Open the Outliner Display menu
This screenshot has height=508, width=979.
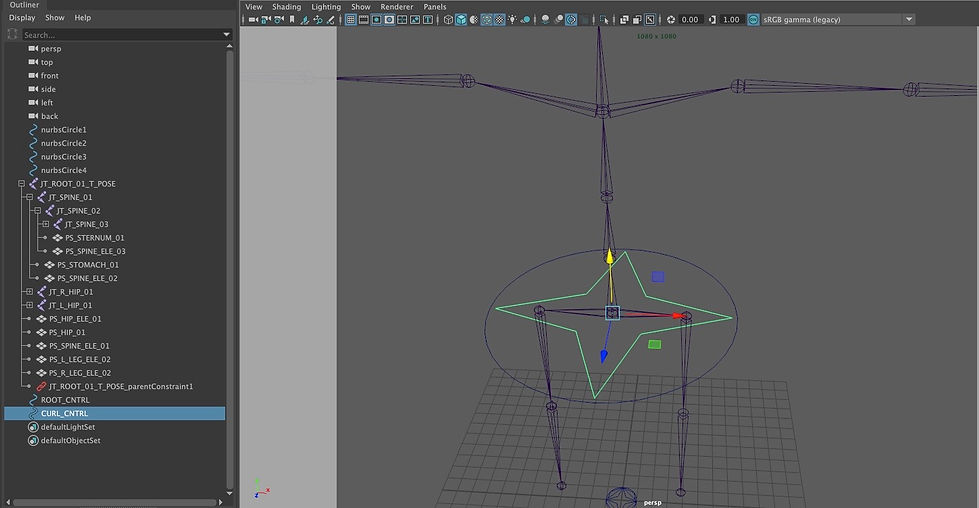click(x=22, y=17)
